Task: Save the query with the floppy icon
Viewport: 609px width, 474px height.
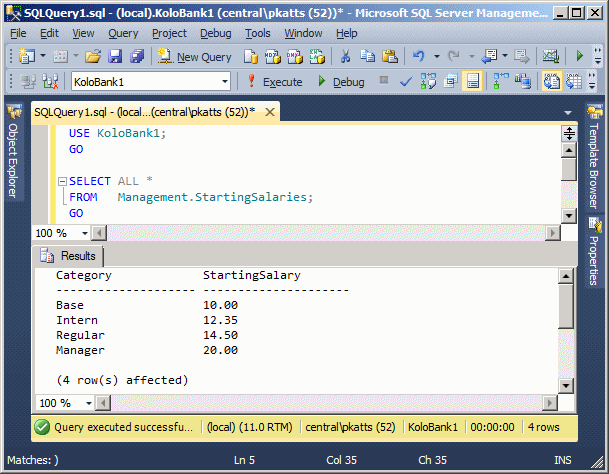Action: click(115, 56)
